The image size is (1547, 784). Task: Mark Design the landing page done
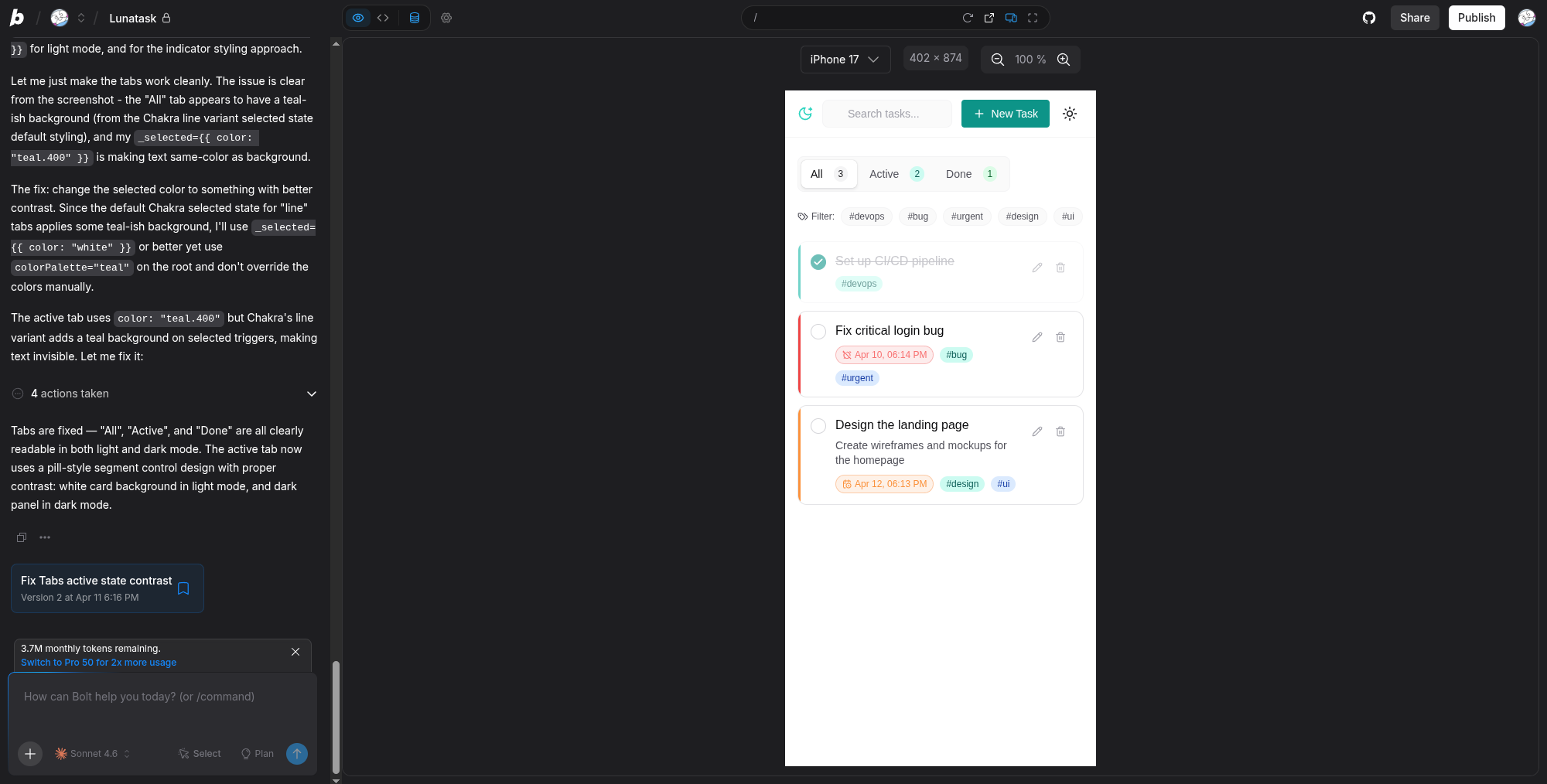coord(818,426)
